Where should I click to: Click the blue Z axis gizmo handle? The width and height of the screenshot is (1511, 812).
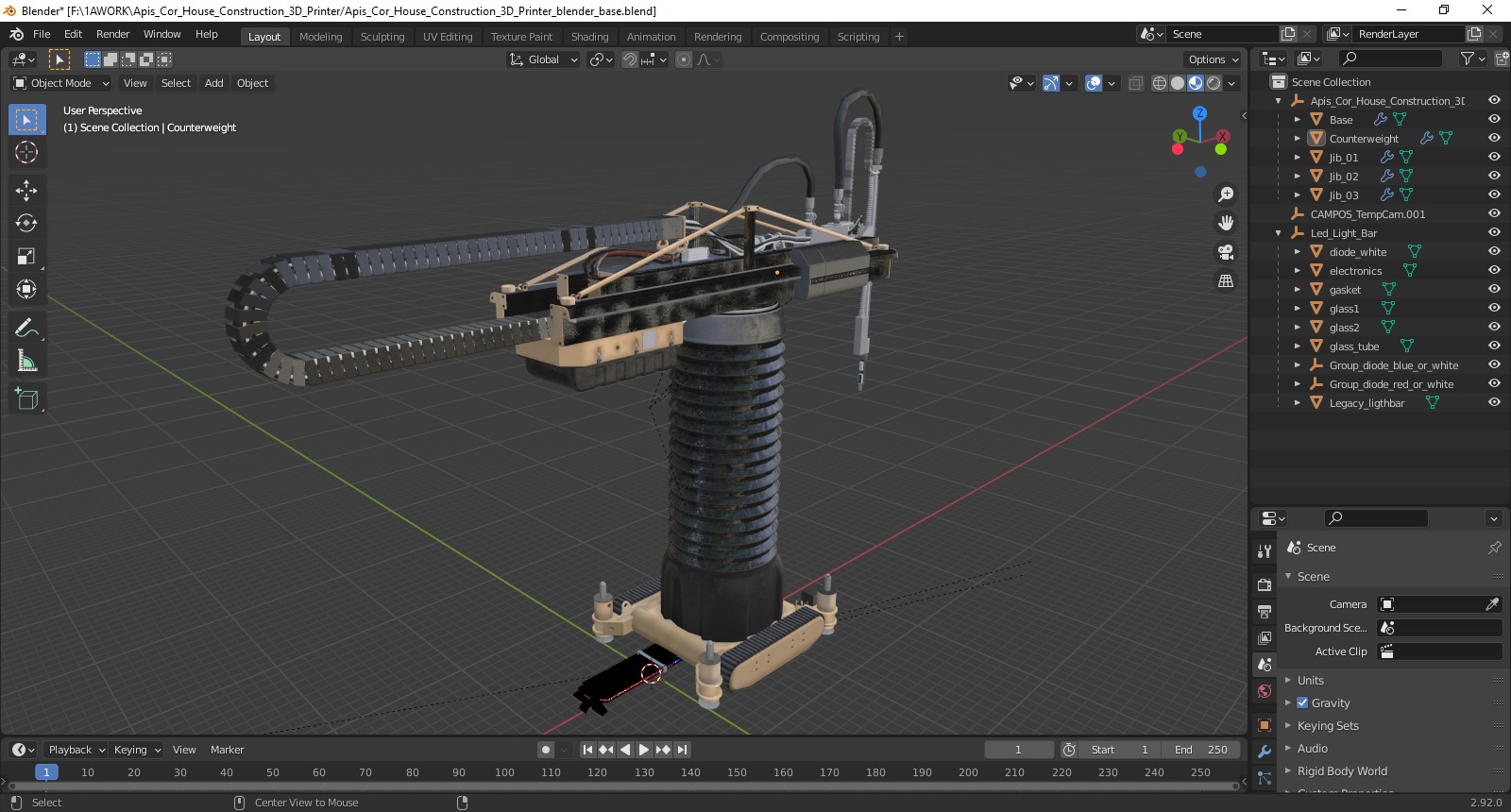pos(1199,113)
